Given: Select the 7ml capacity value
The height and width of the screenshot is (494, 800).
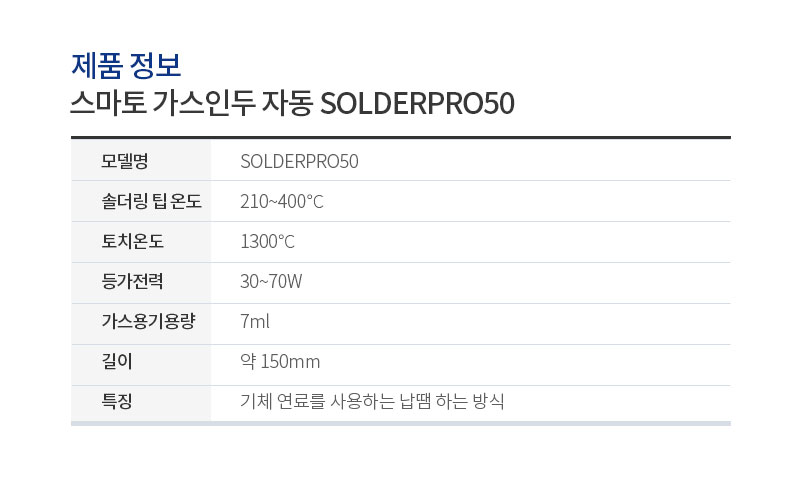Looking at the screenshot, I should (x=255, y=322).
